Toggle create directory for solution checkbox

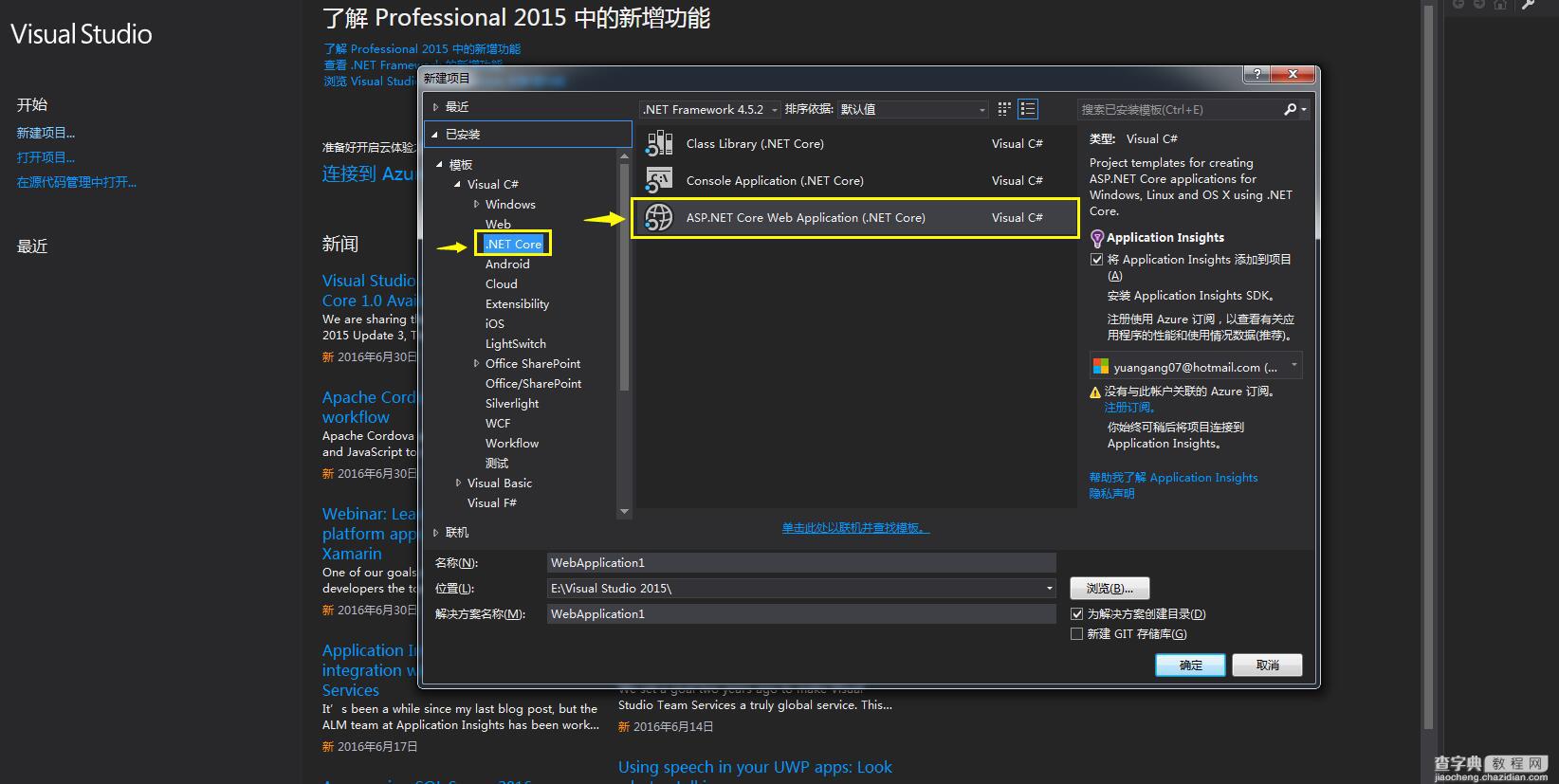[x=1076, y=614]
